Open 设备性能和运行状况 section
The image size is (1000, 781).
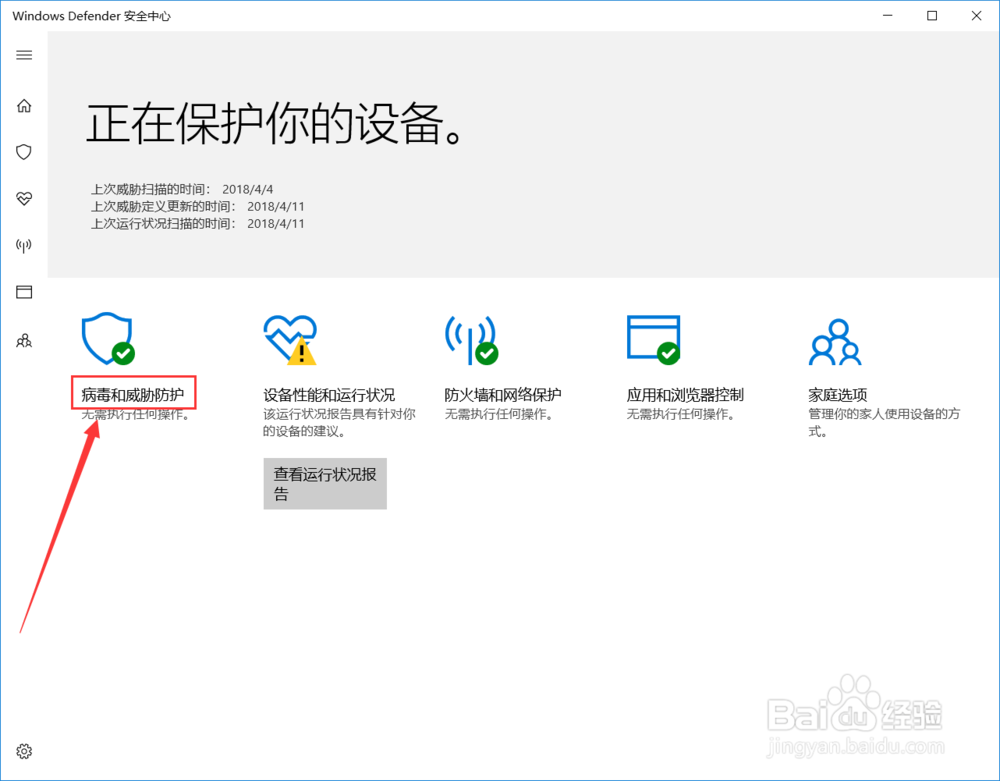[329, 395]
